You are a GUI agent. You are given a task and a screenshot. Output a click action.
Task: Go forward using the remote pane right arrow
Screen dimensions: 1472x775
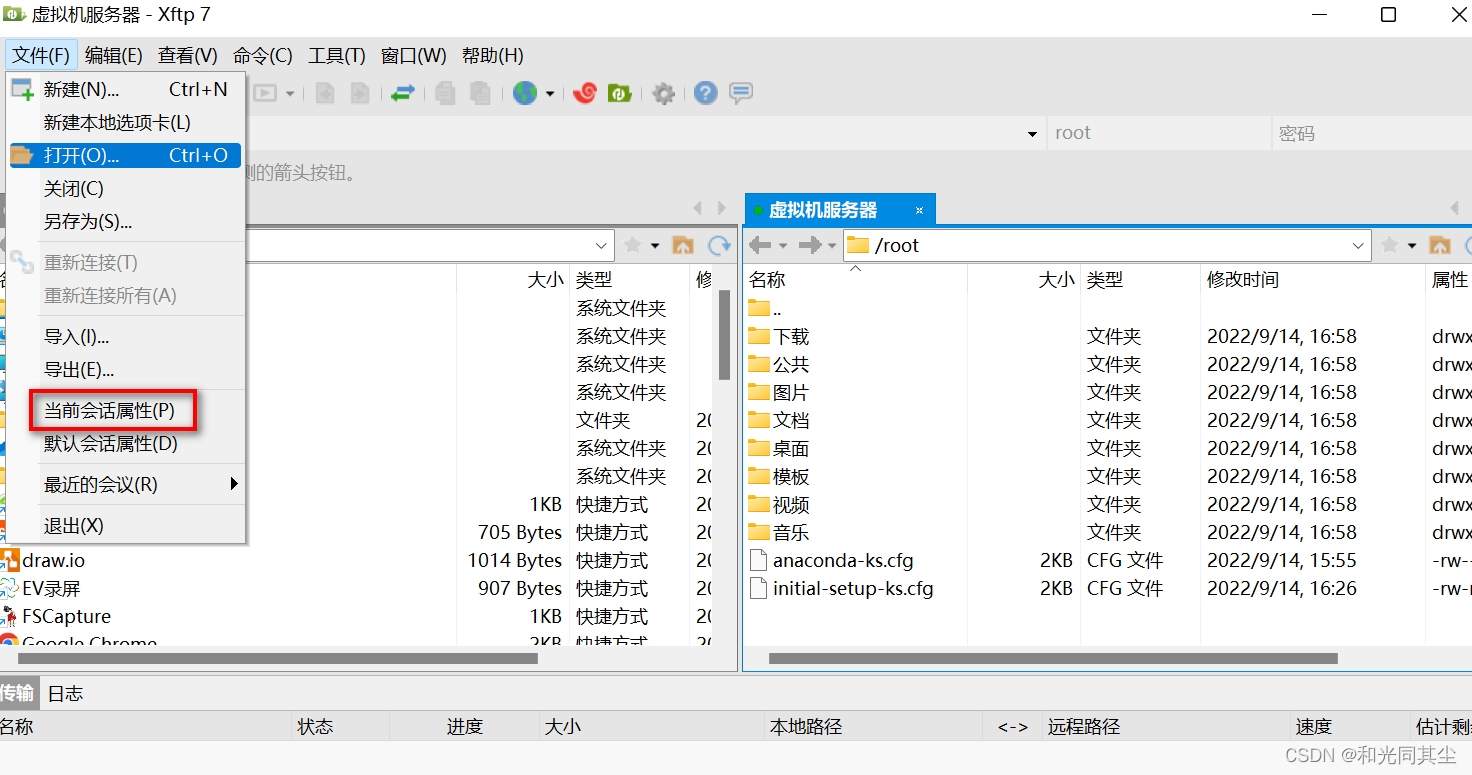[x=810, y=245]
